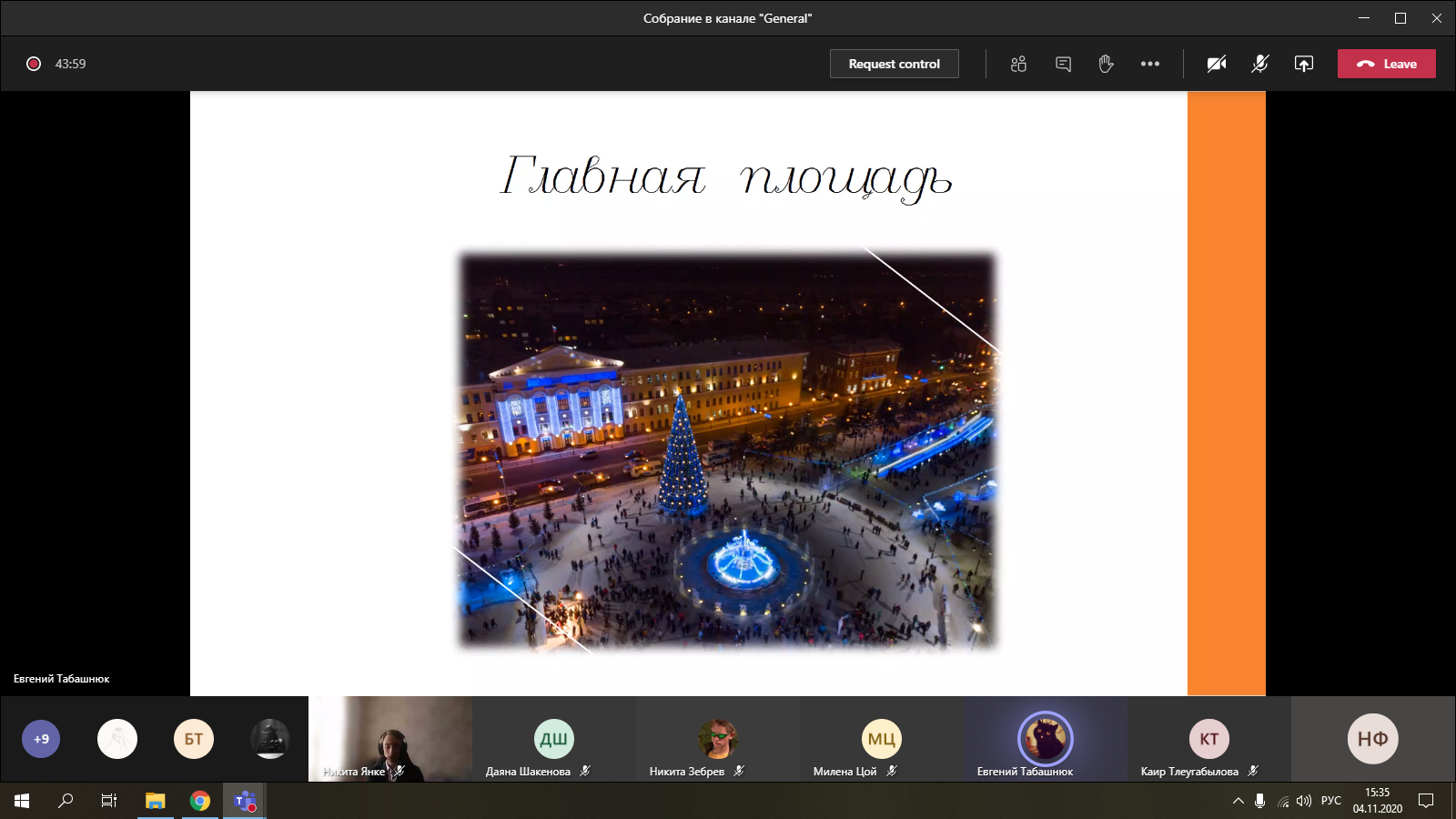This screenshot has width=1456, height=819.
Task: Click the muted mic icon beside Никита Зебрев
Action: click(739, 771)
